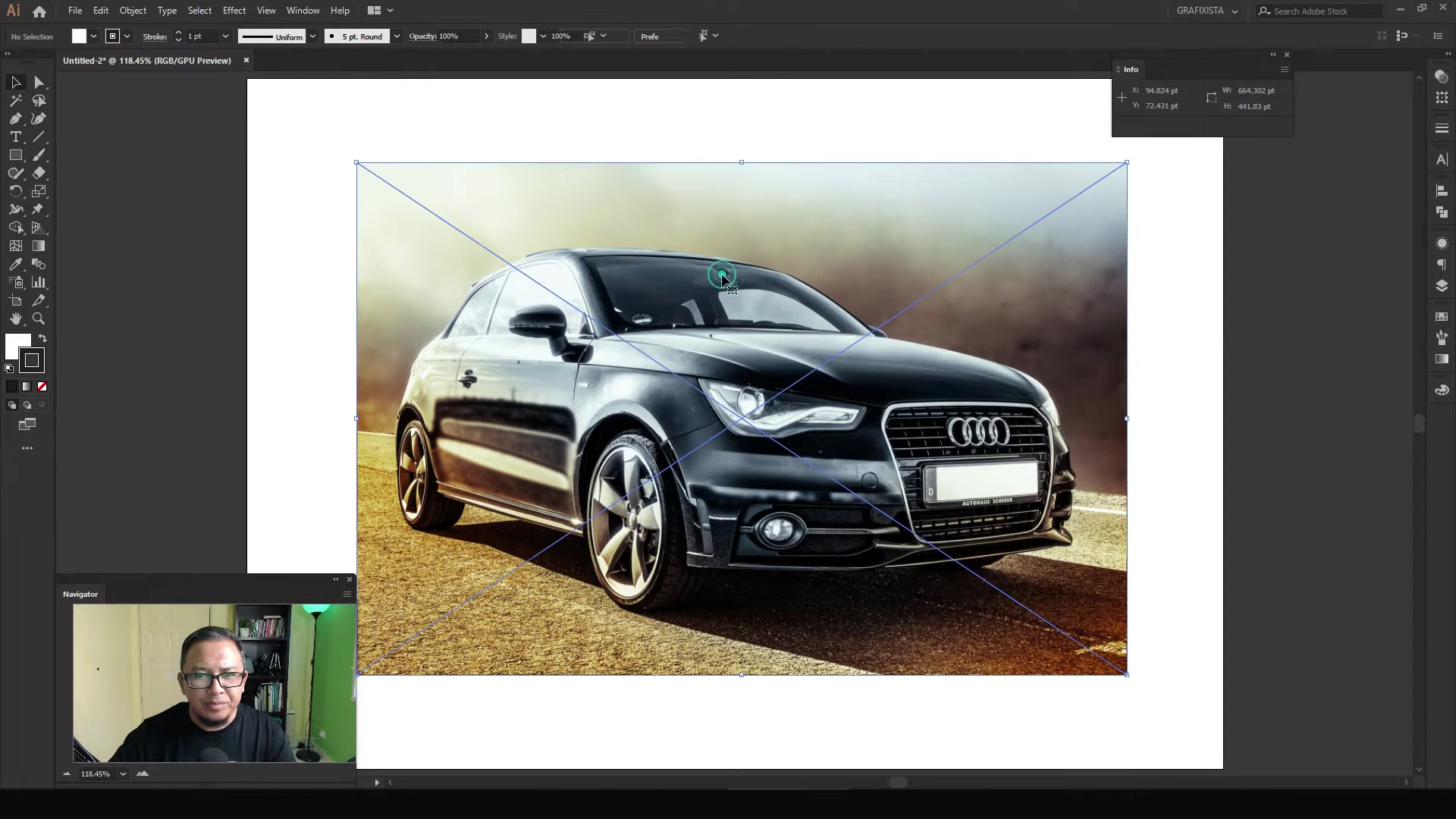Switch to the Untitled-2 document tab
Viewport: 1456px width, 819px height.
(146, 61)
